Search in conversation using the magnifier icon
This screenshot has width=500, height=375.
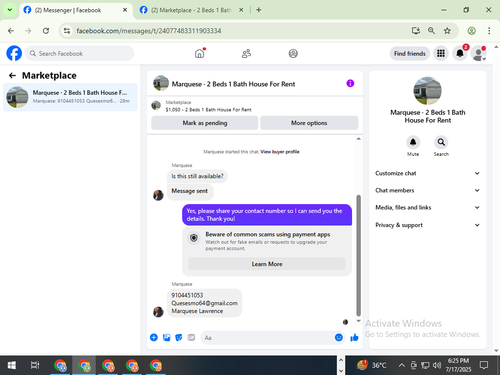click(x=441, y=142)
